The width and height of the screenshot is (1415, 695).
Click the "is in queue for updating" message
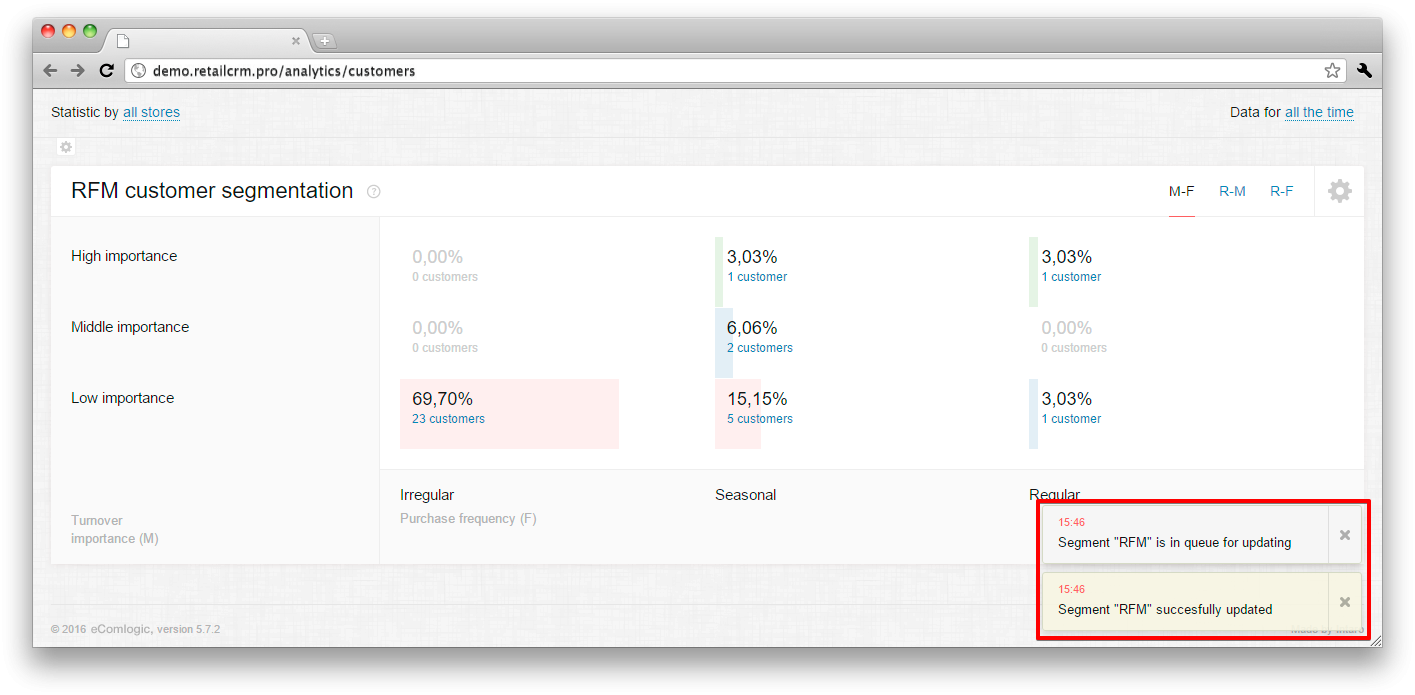1174,543
